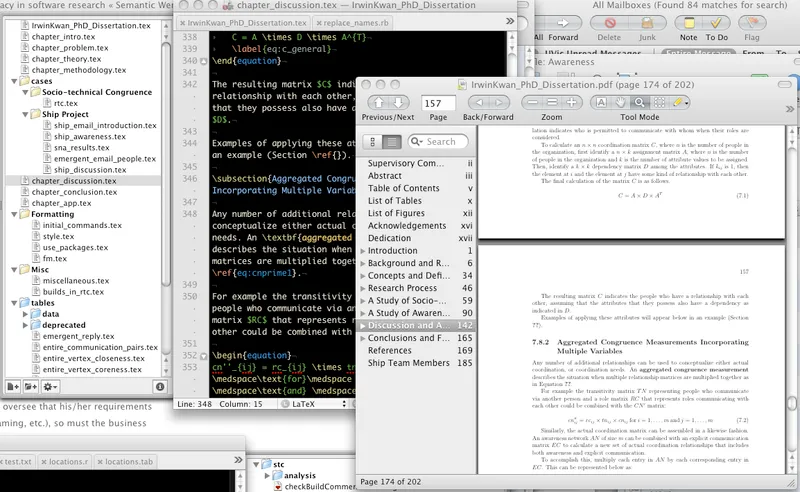This screenshot has width=800, height=492.
Task: Click the Junk button in Mail toolbar
Action: point(647,23)
